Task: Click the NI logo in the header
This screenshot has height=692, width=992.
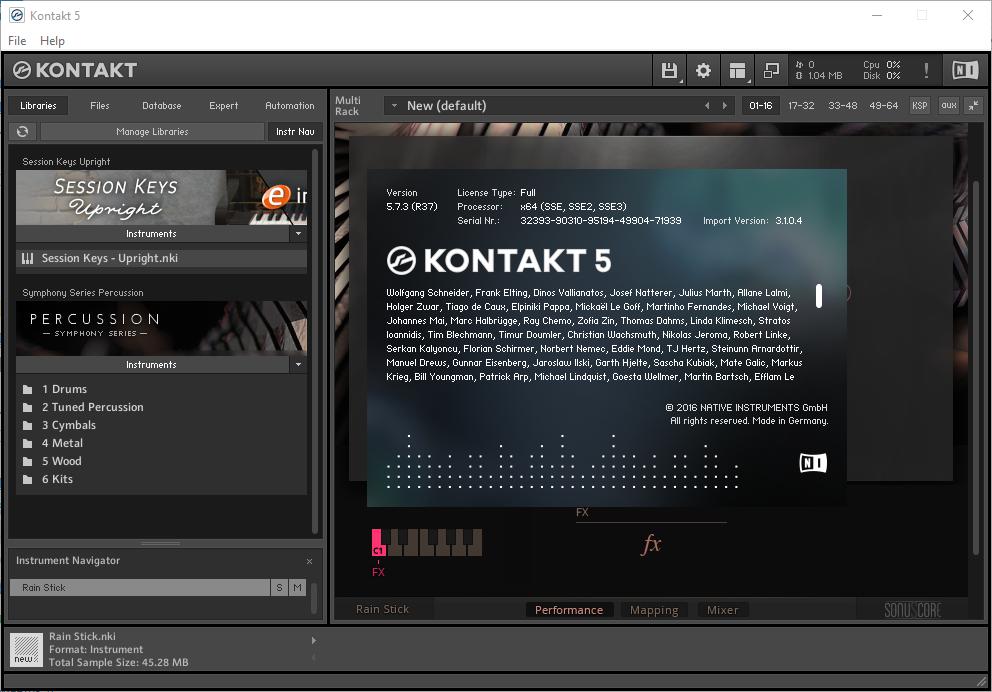Action: (x=965, y=70)
